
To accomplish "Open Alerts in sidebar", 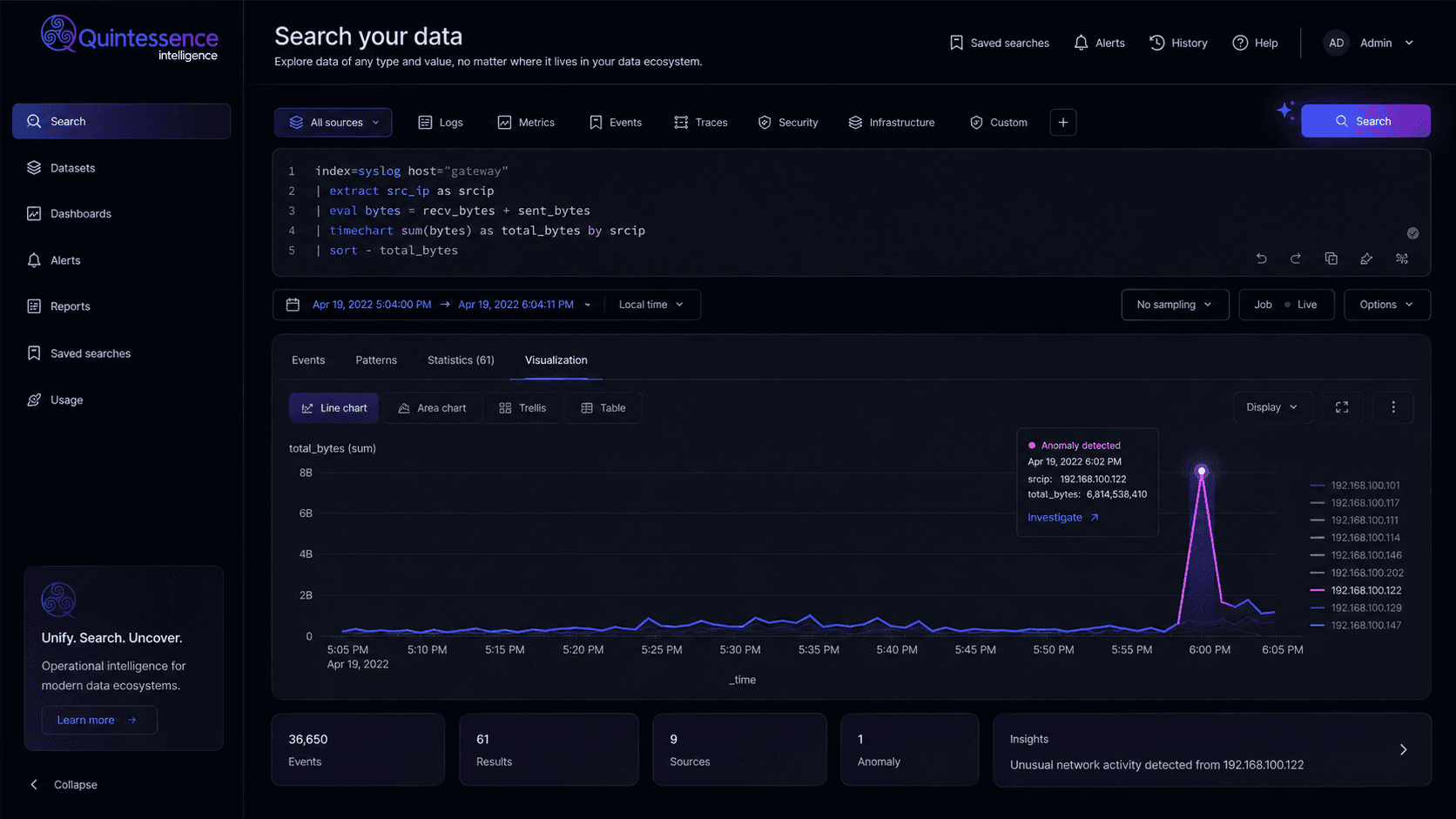I will 121,260.
